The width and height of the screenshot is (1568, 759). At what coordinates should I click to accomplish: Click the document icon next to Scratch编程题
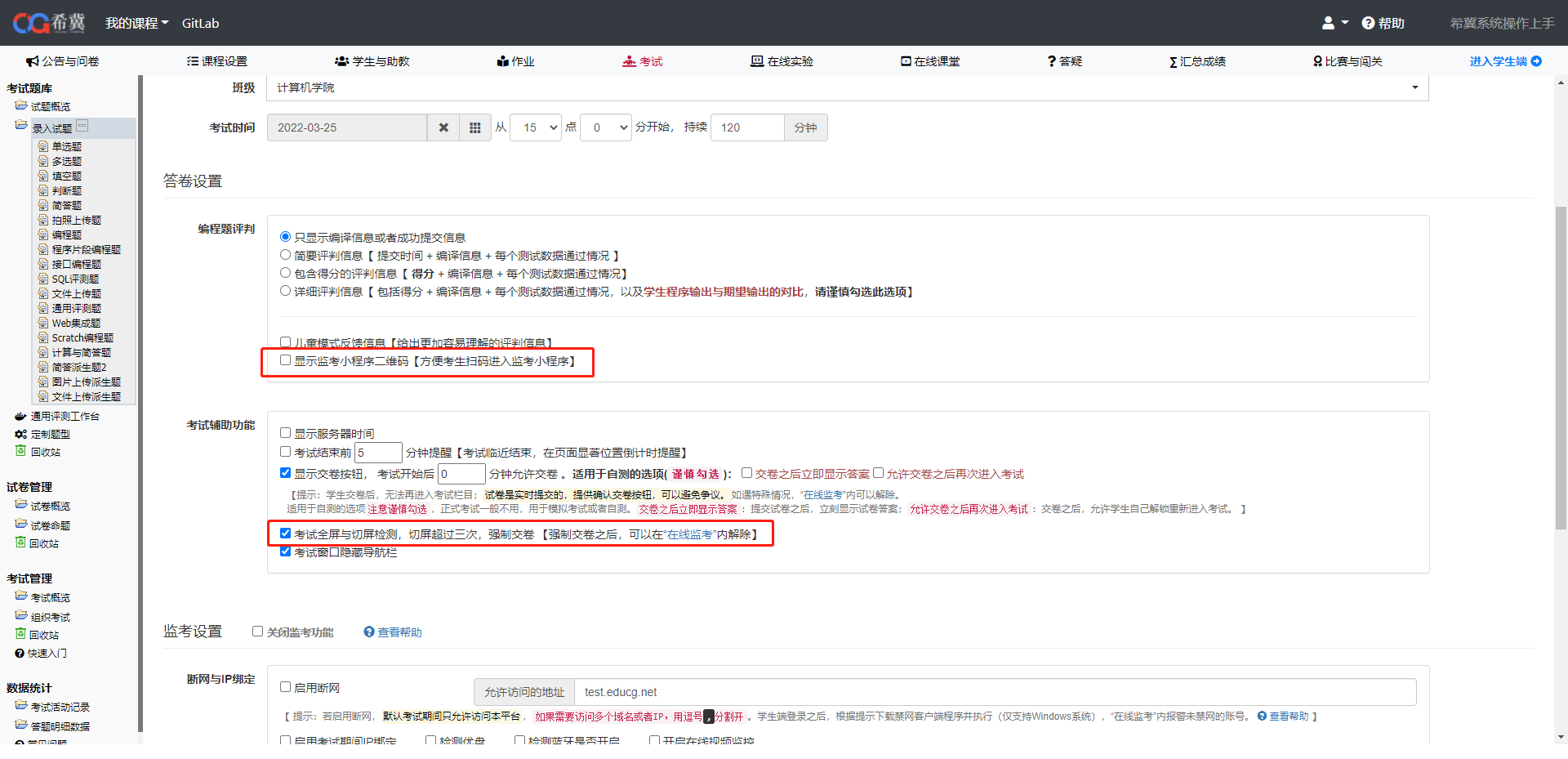click(x=43, y=337)
